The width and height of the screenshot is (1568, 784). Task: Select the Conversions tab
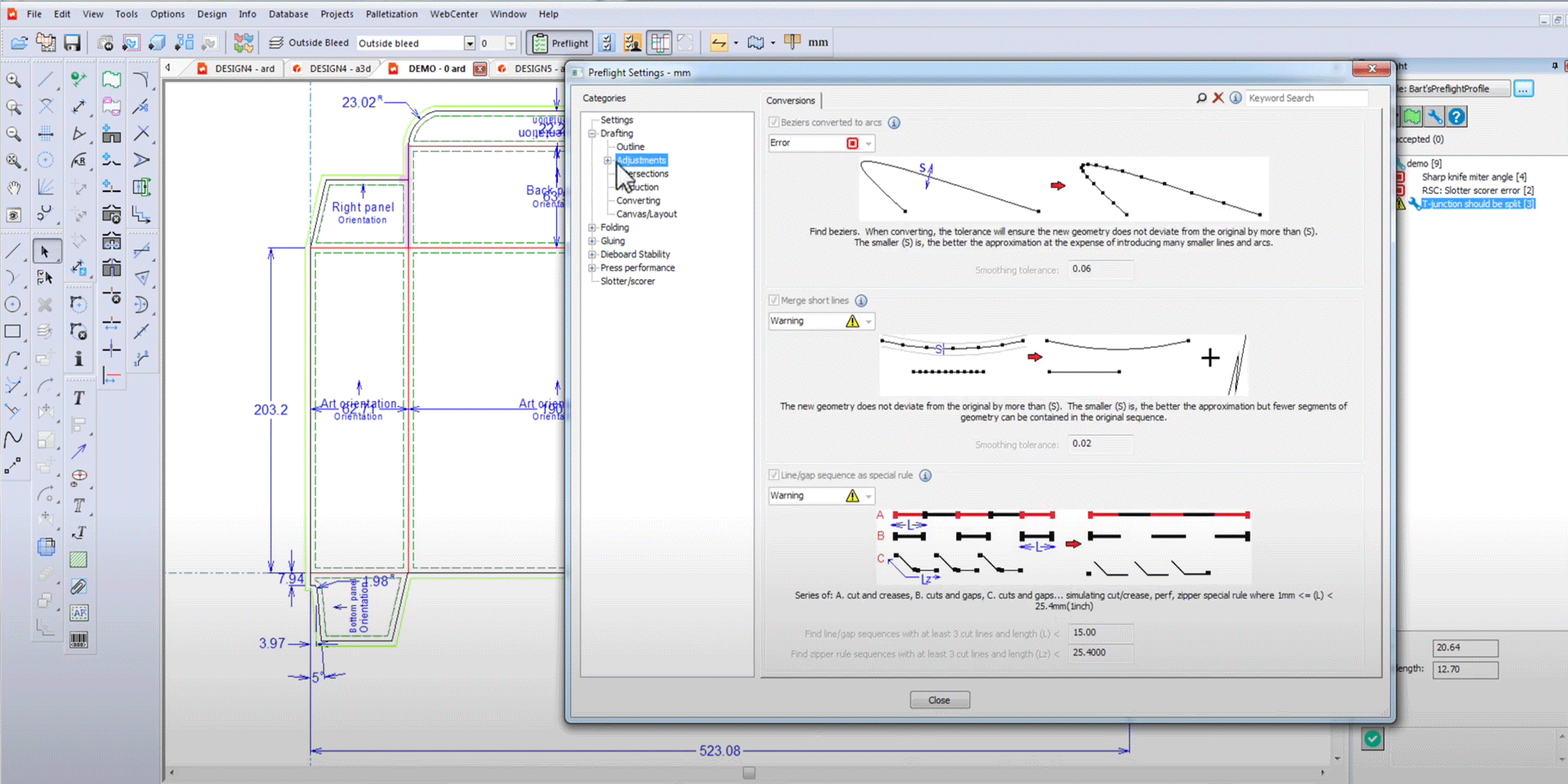tap(791, 100)
